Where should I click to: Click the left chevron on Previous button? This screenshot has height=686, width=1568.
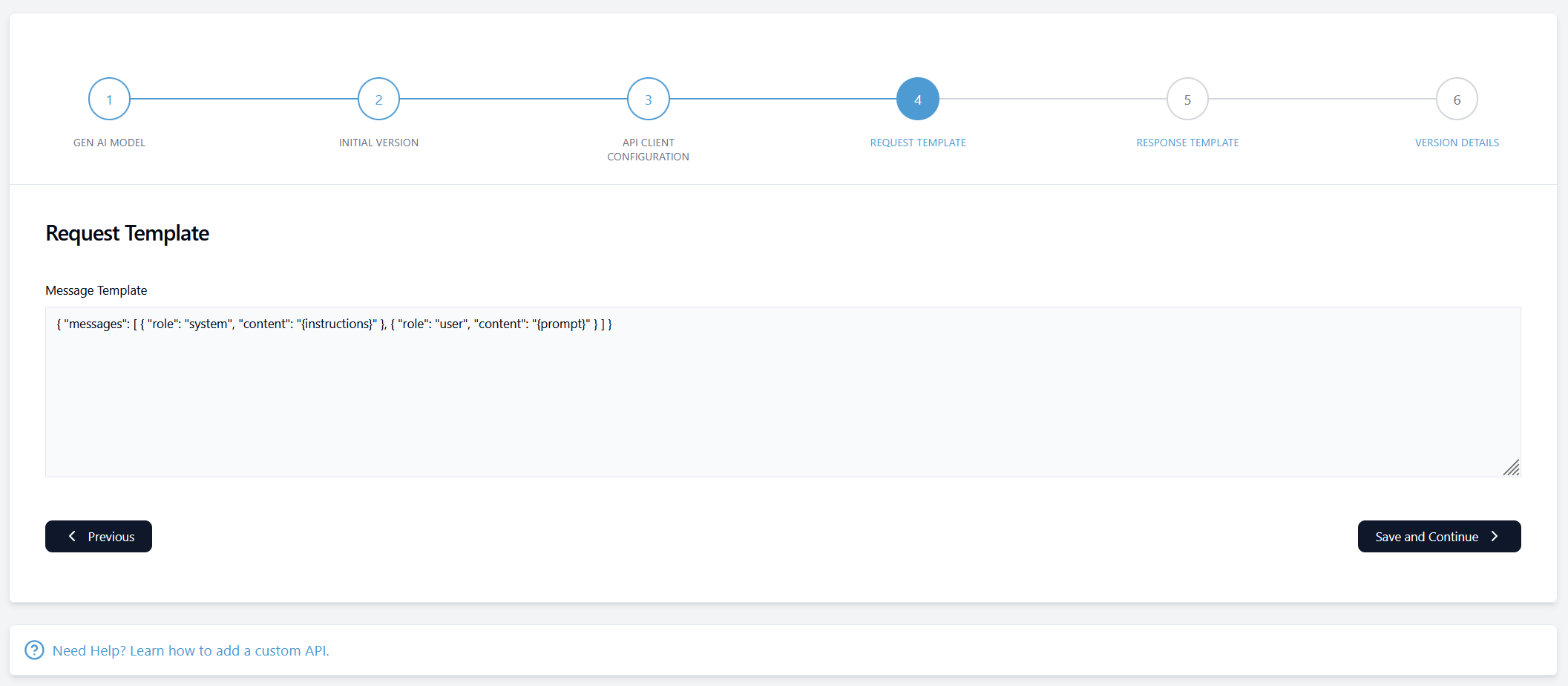(x=72, y=536)
